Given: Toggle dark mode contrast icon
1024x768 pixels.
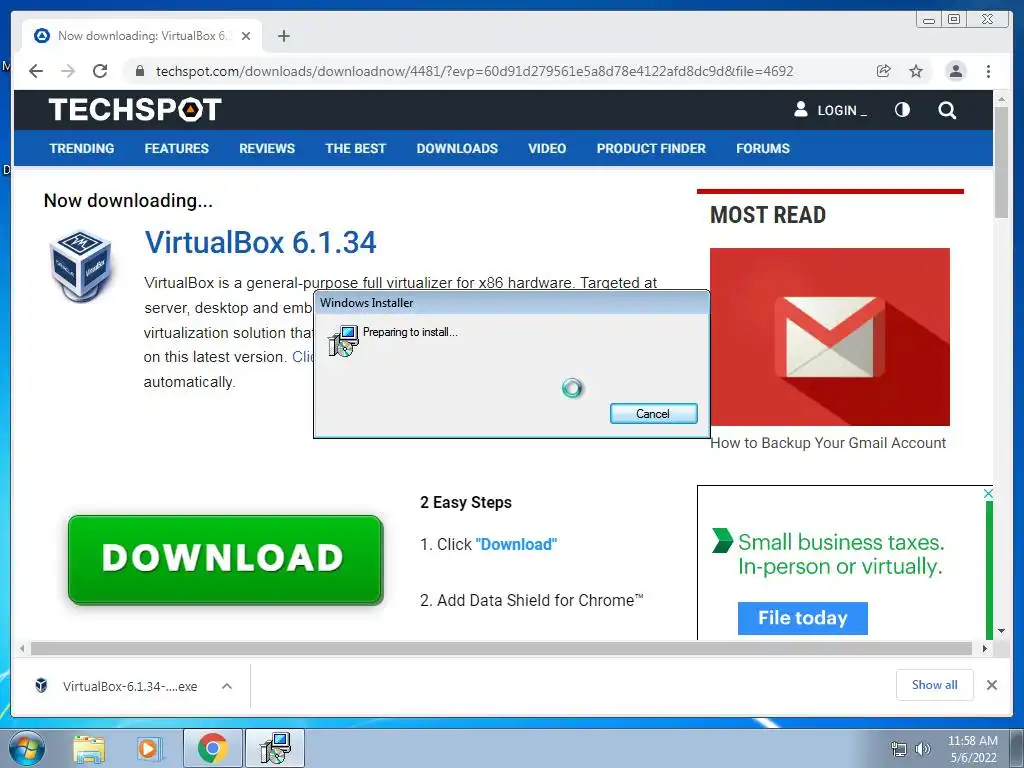Looking at the screenshot, I should (903, 110).
